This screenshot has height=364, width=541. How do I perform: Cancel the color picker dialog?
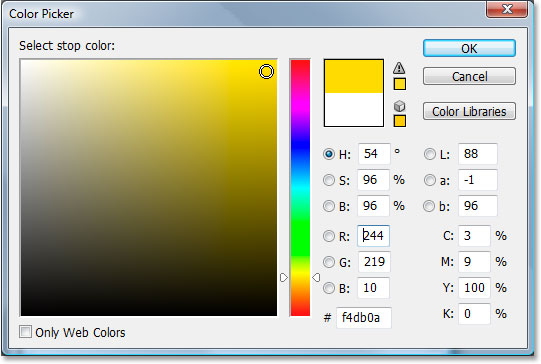(x=469, y=76)
